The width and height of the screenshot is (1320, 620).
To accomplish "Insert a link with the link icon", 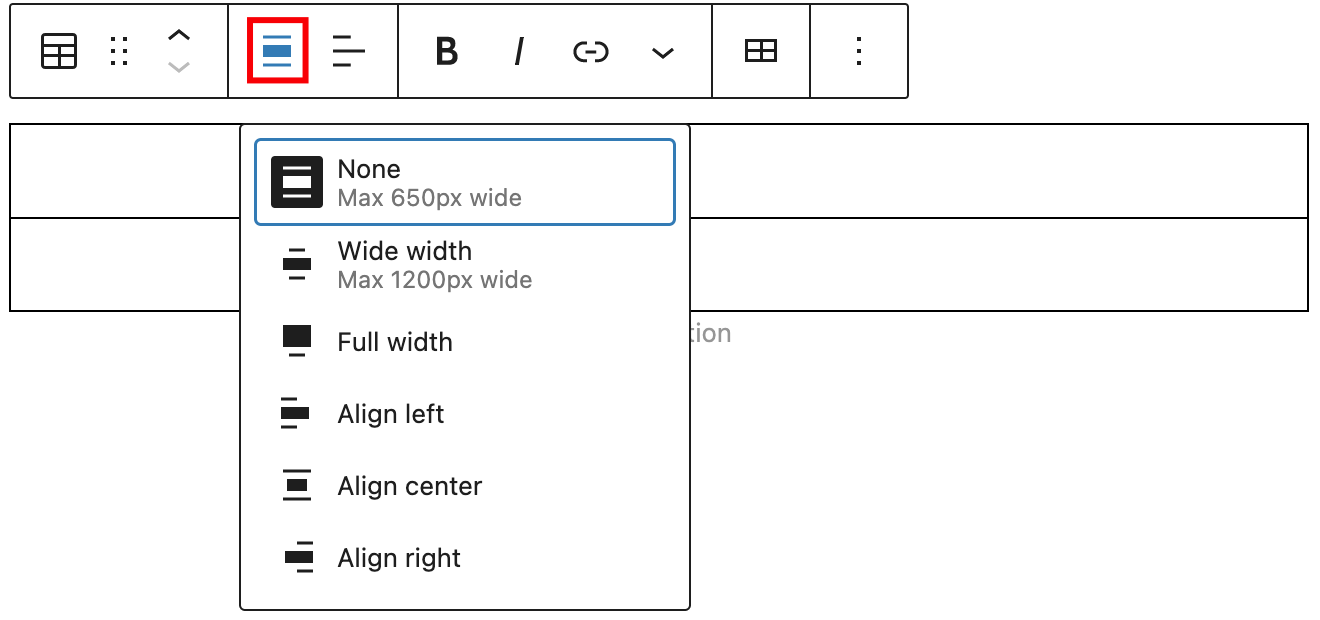I will 590,51.
